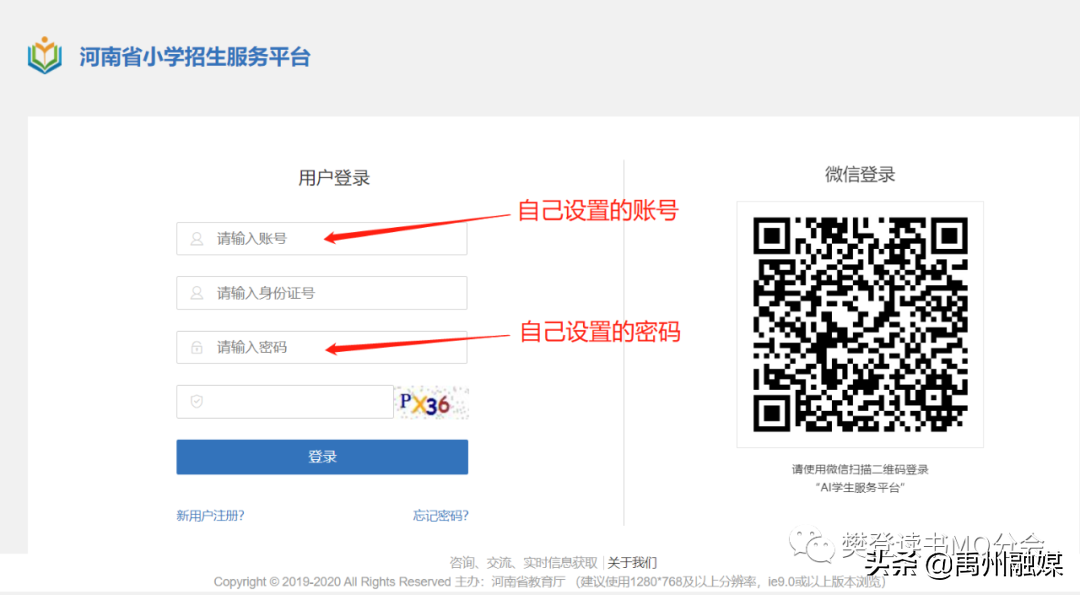The height and width of the screenshot is (595, 1080).
Task: Click the shield icon in the captcha field
Action: [x=197, y=402]
